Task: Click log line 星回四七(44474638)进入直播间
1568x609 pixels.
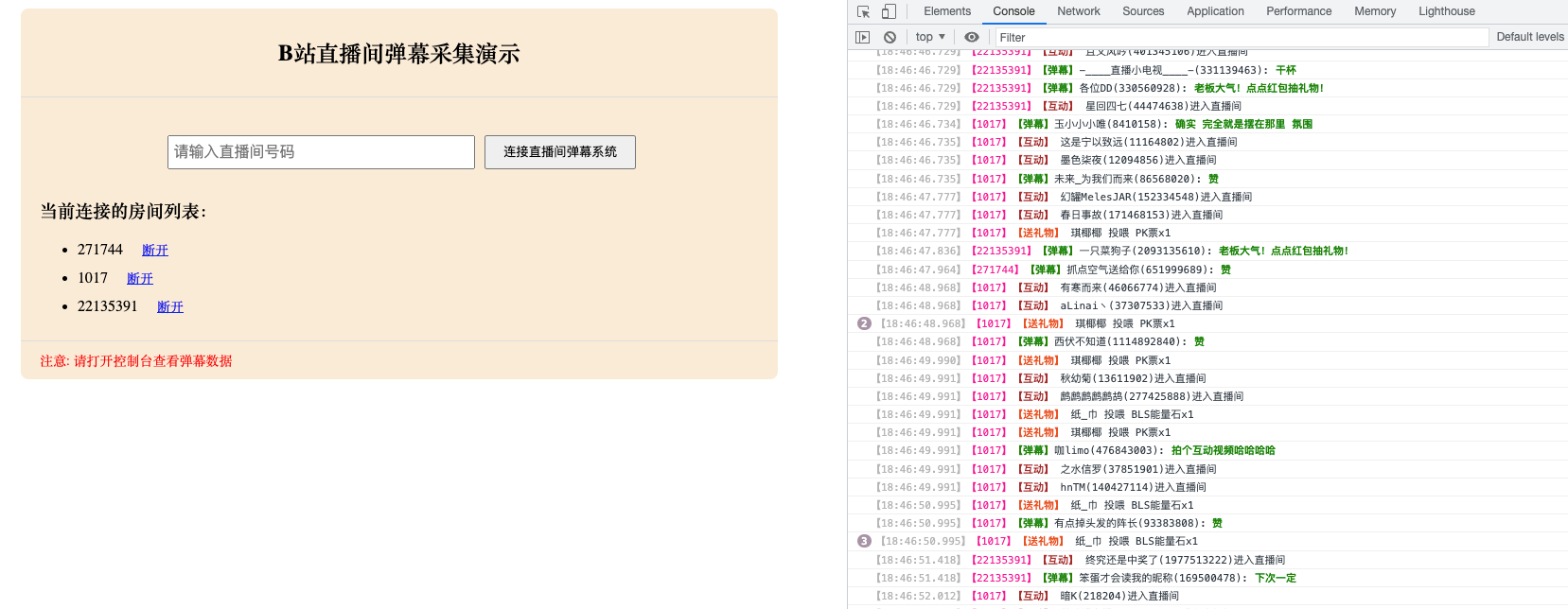Action: coord(1207,106)
